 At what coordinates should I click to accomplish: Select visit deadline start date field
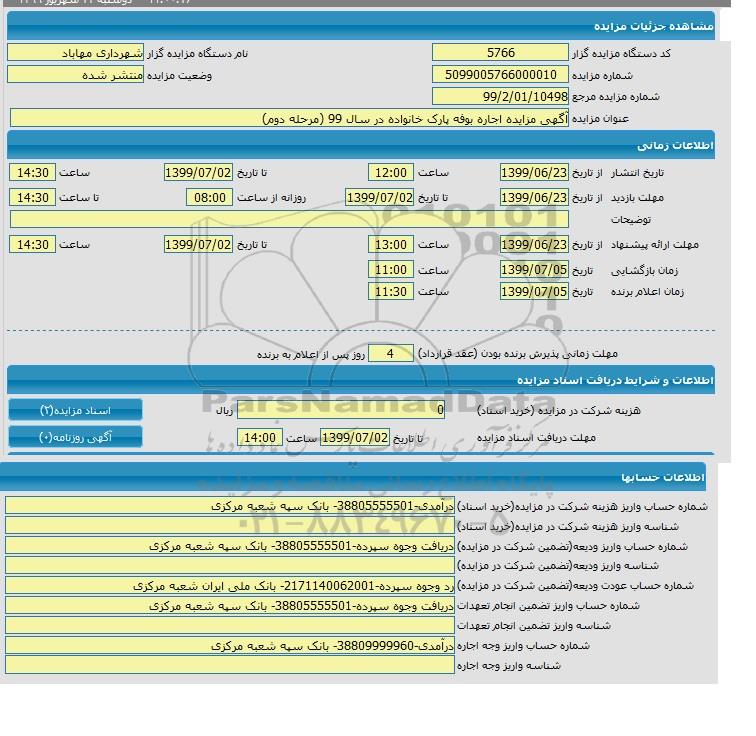534,198
